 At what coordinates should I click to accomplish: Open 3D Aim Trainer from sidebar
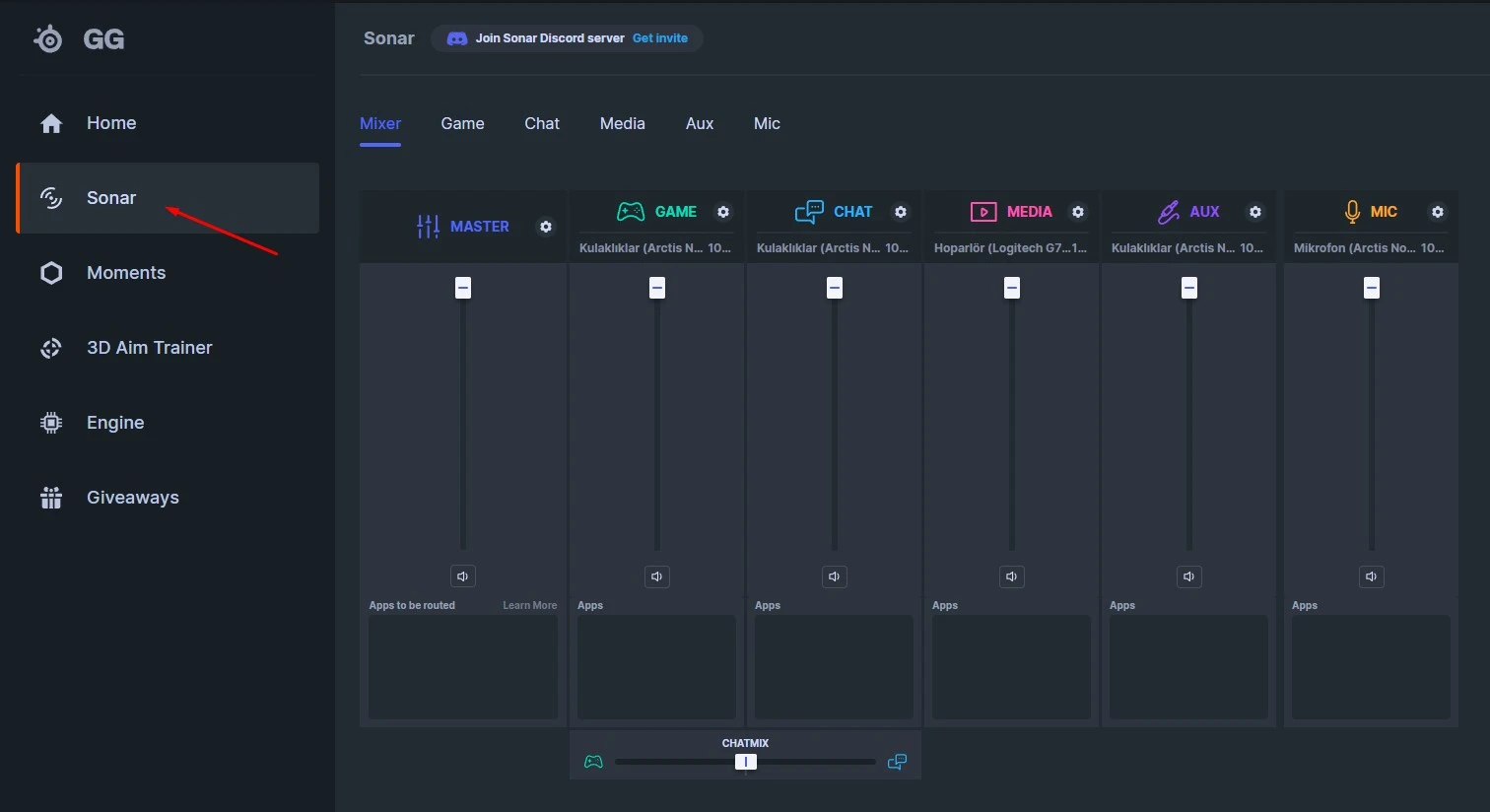coord(168,348)
